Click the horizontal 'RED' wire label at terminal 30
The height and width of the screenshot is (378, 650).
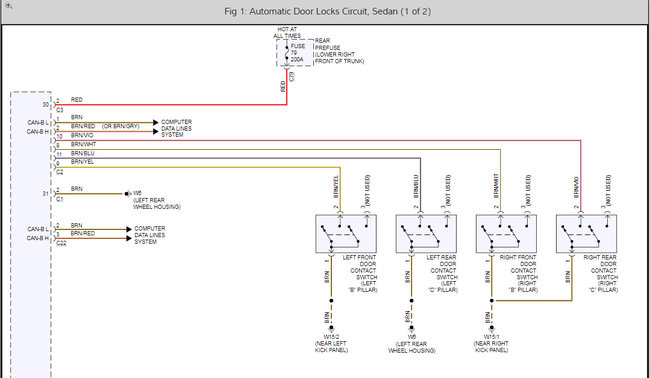(x=77, y=100)
